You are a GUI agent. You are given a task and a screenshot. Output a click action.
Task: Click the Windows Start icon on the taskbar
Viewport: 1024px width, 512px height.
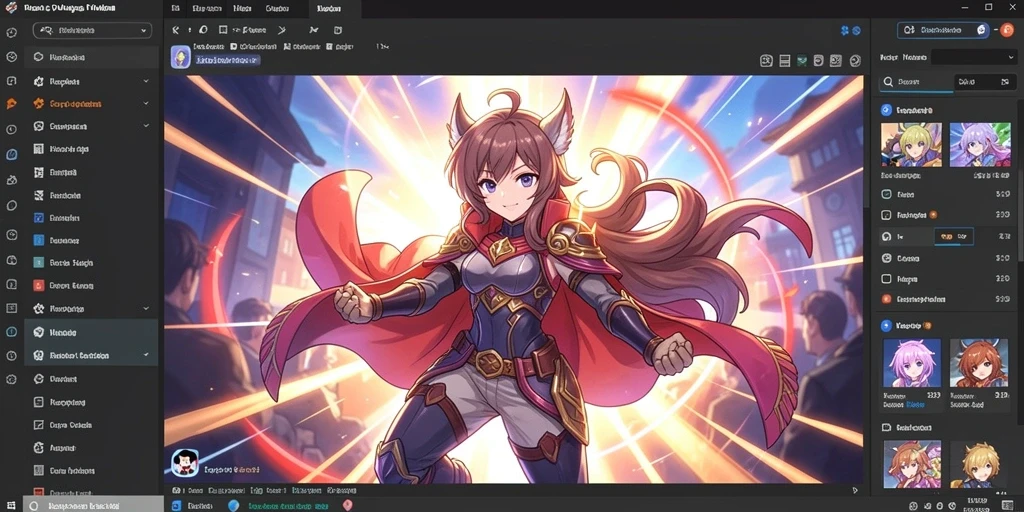pos(11,505)
